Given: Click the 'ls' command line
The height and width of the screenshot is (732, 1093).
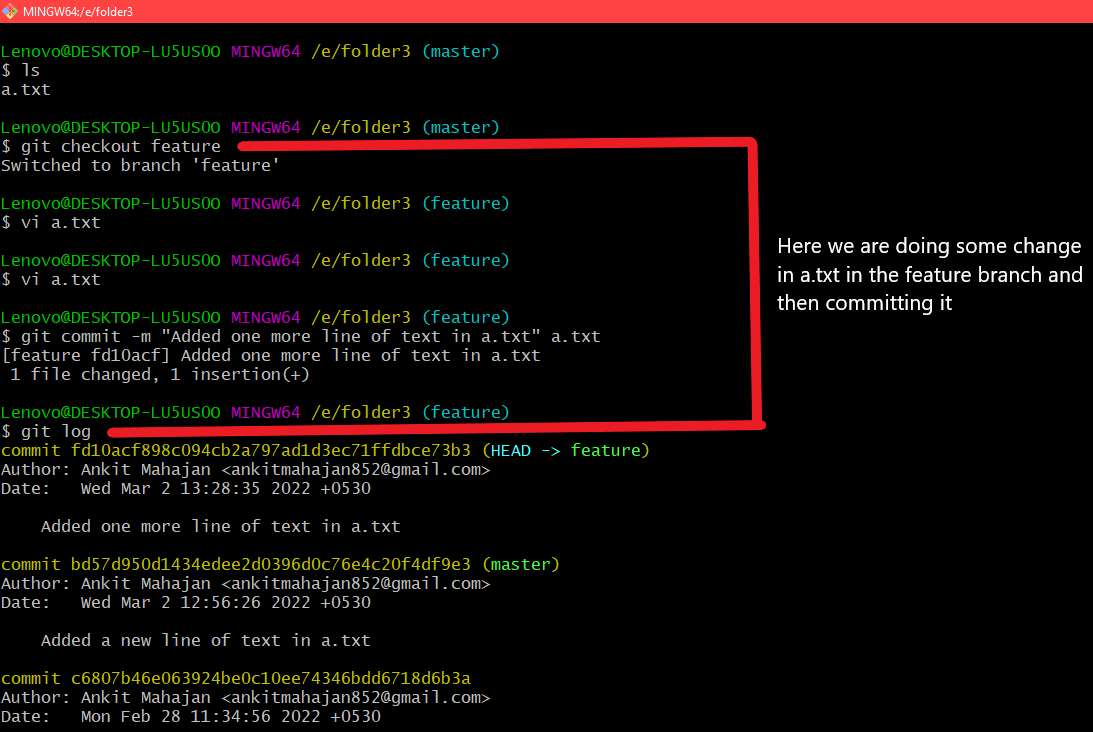Looking at the screenshot, I should (30, 70).
